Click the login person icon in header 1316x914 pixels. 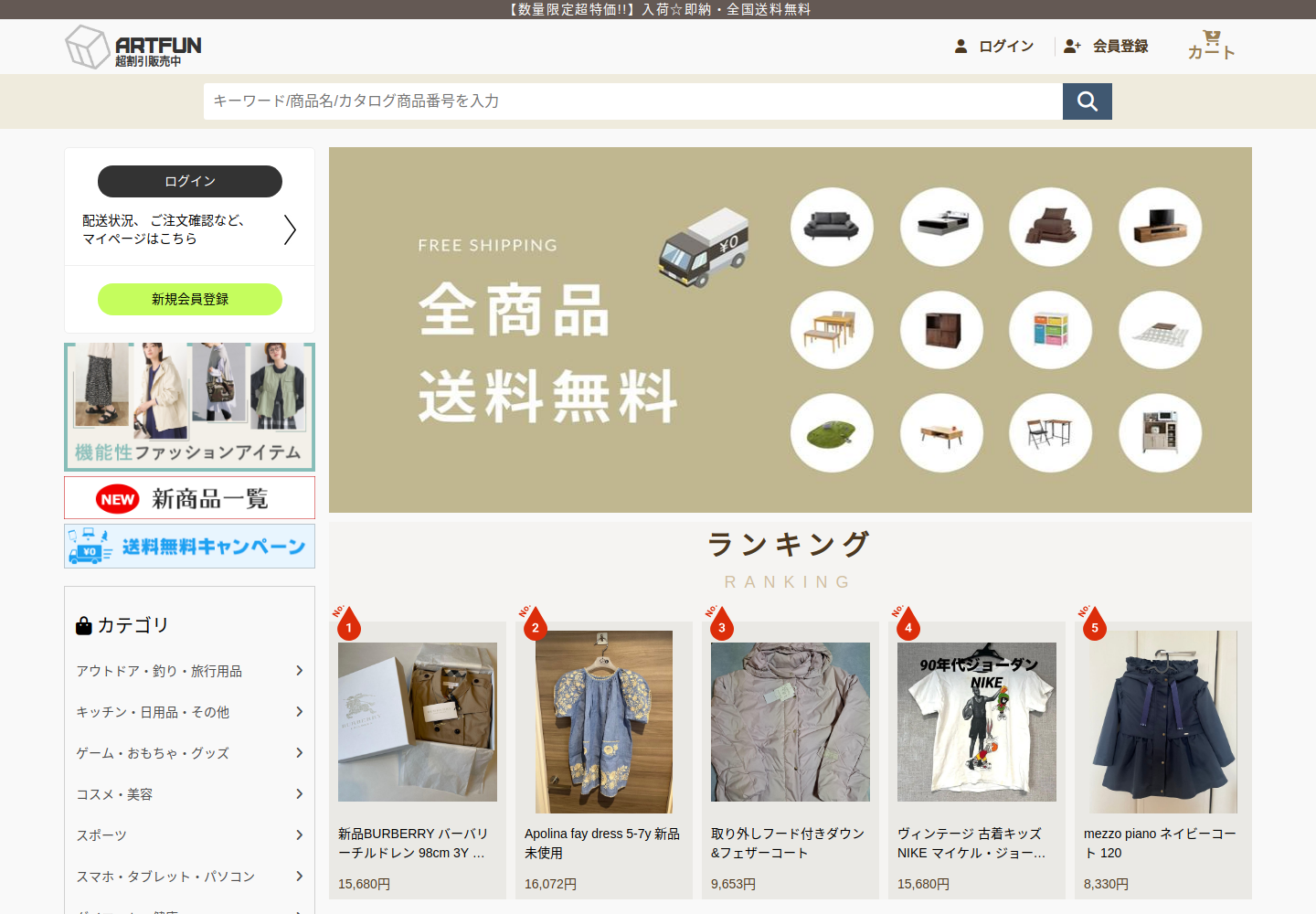point(960,46)
